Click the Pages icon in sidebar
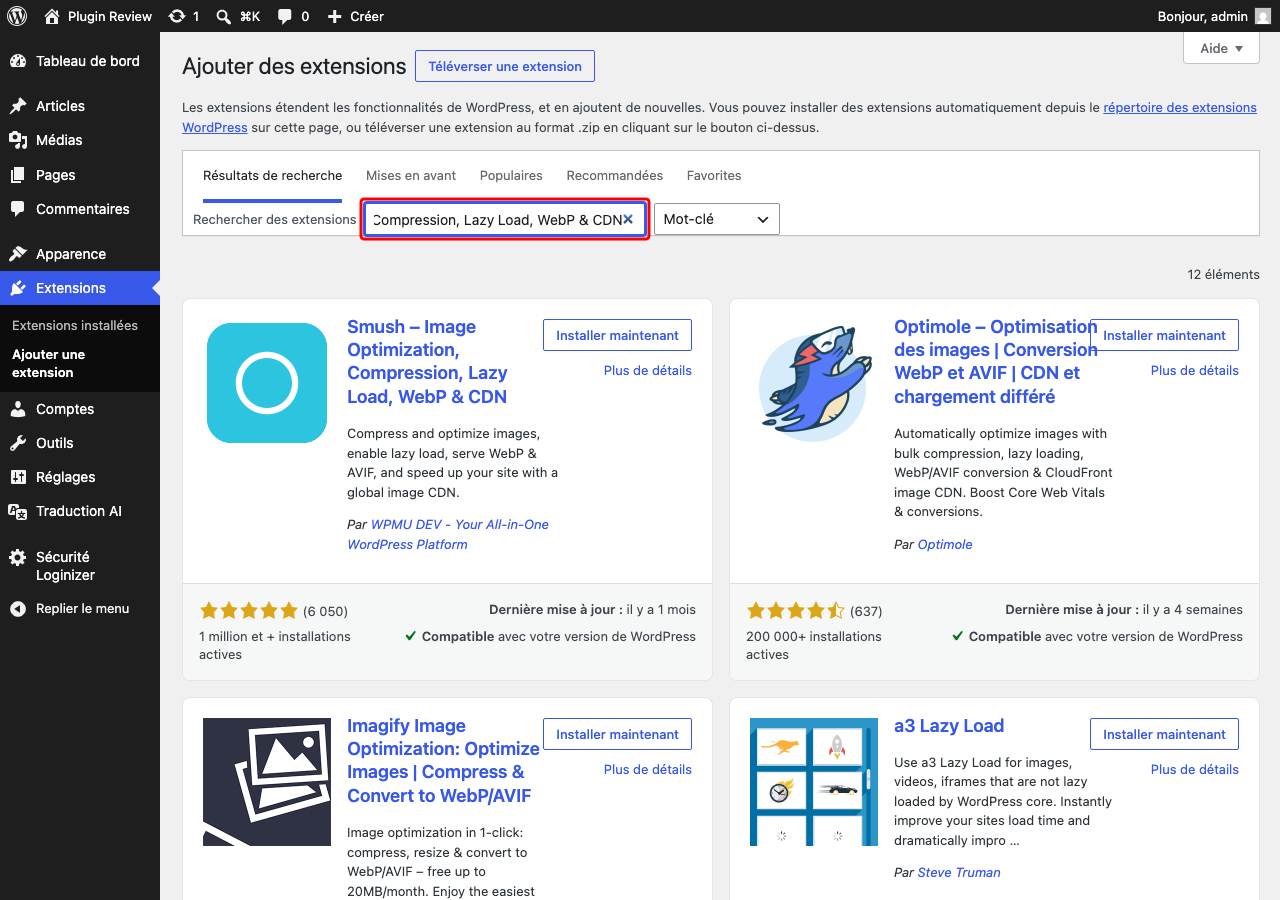1280x900 pixels. (18, 175)
